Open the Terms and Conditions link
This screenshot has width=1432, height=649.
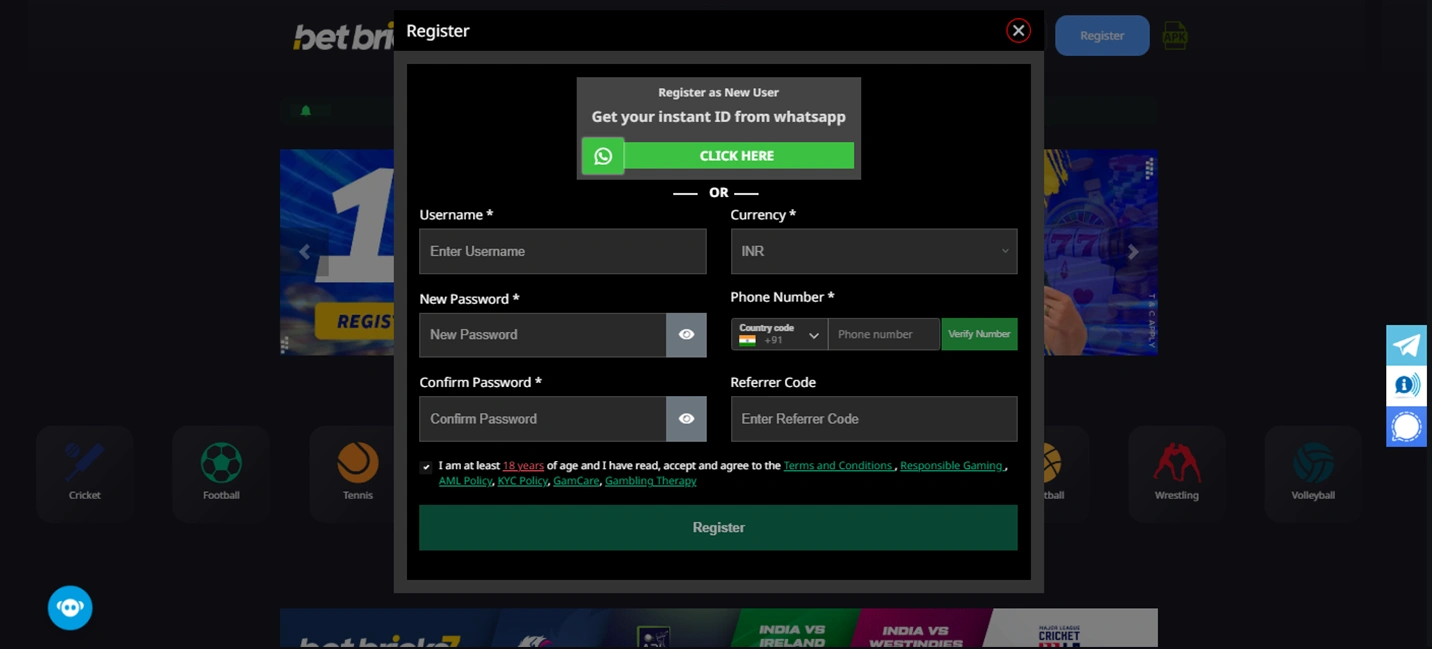click(838, 466)
